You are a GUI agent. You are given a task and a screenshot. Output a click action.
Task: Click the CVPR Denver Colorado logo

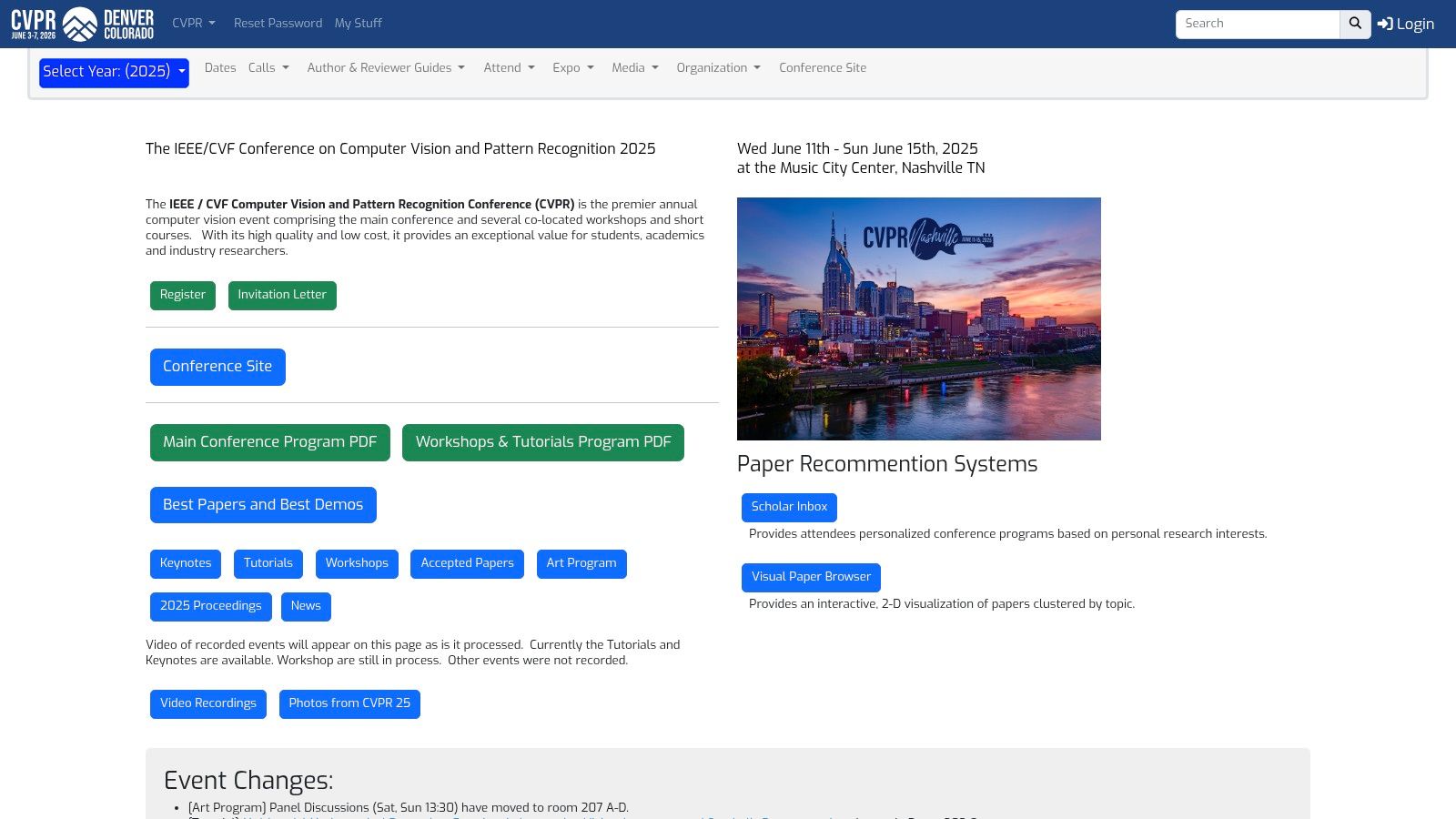click(82, 24)
